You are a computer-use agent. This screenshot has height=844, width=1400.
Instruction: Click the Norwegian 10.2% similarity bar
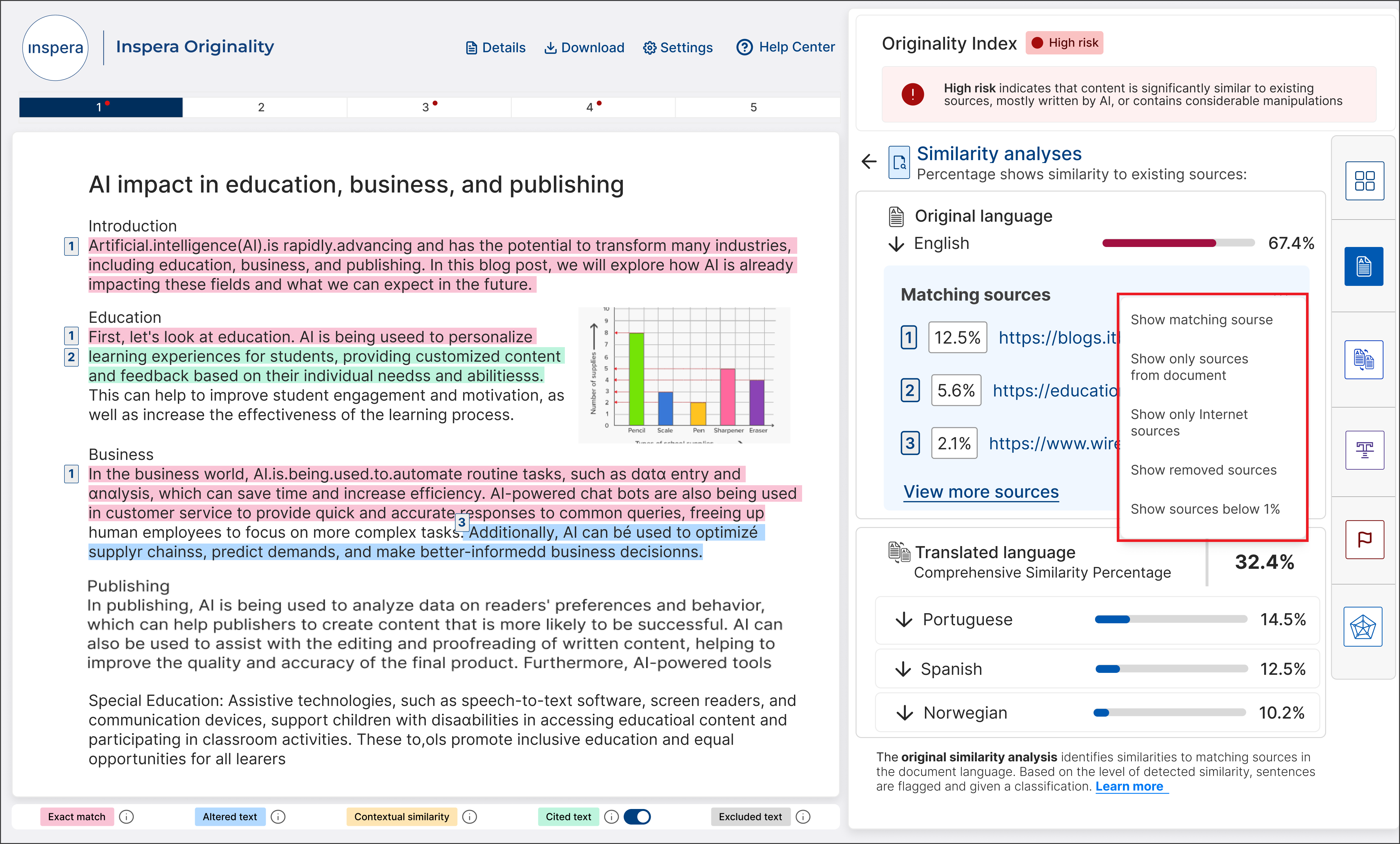[x=1169, y=713]
